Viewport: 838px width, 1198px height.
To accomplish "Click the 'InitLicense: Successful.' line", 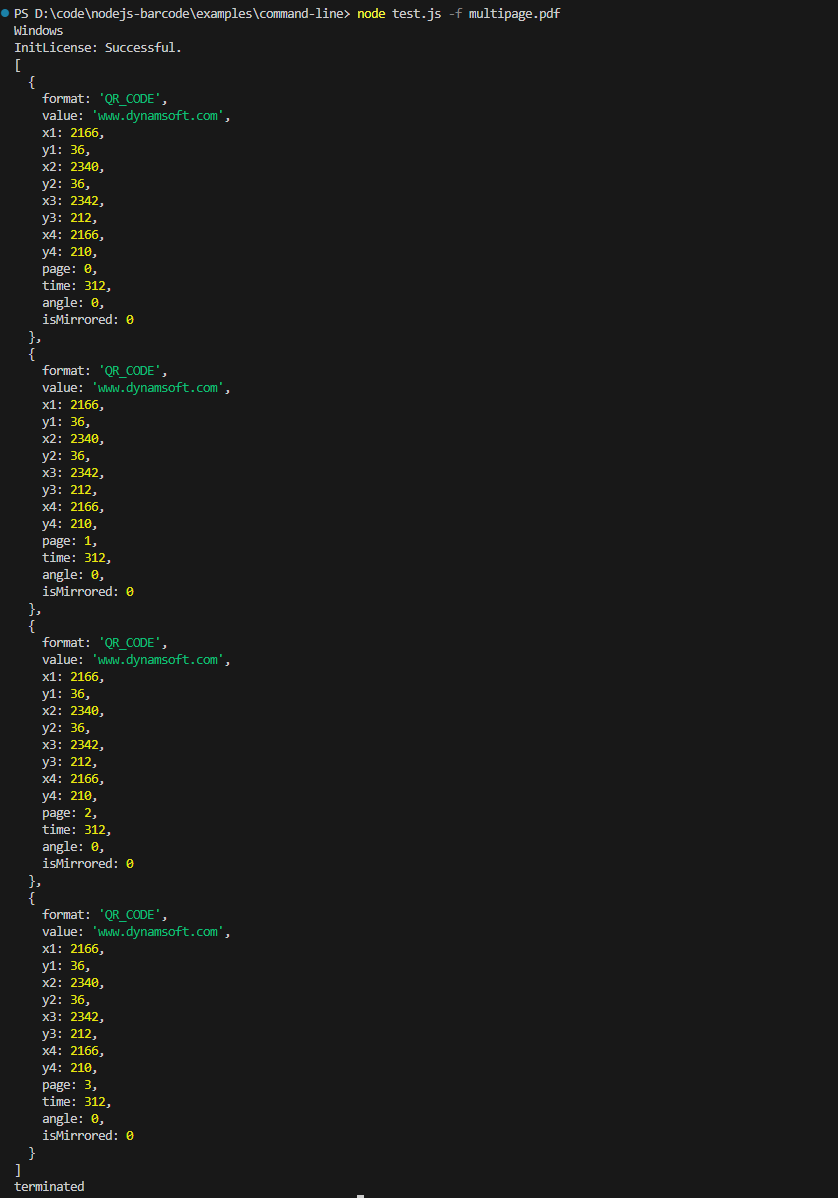I will (x=98, y=48).
